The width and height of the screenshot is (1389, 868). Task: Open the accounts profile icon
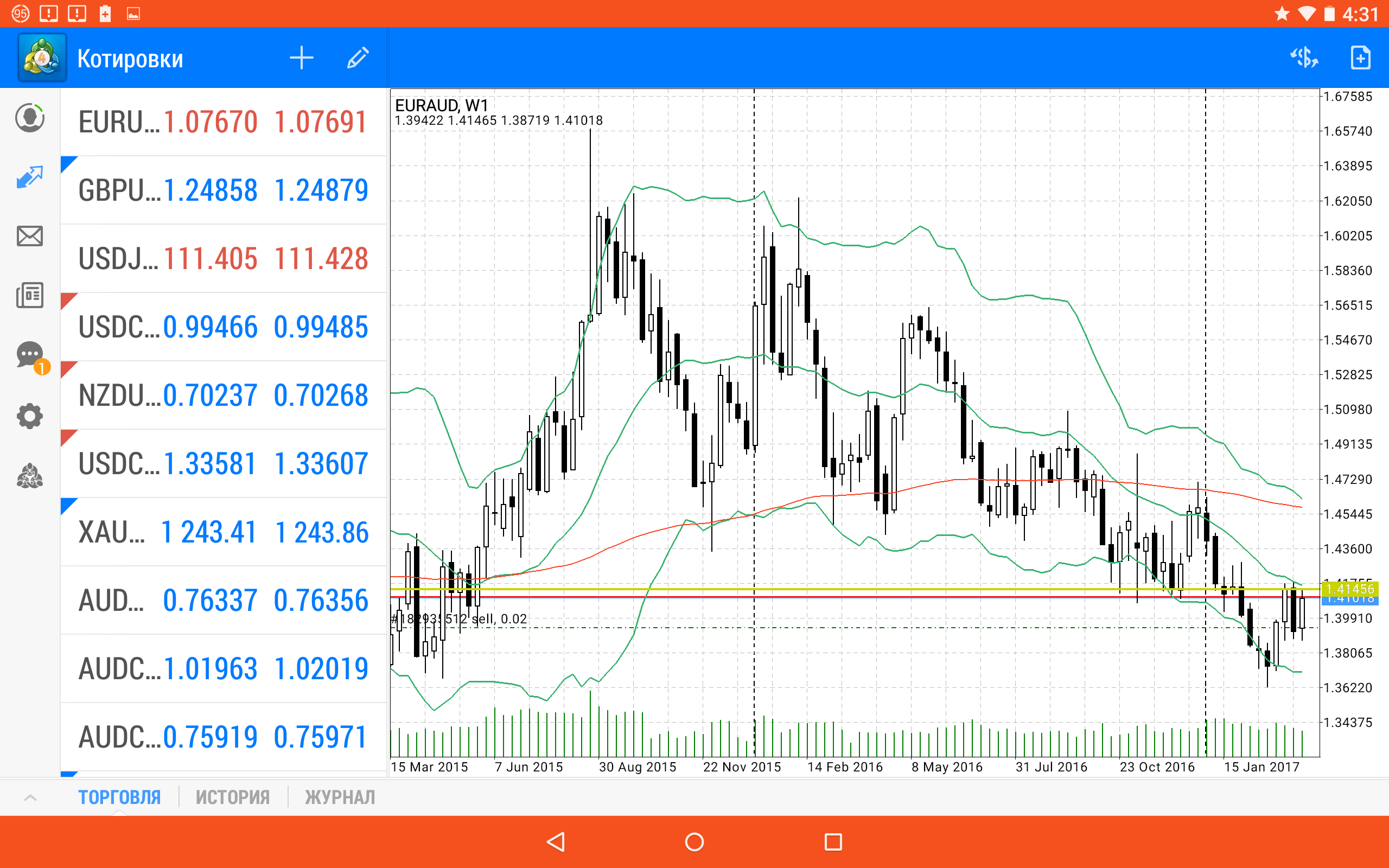point(30,118)
